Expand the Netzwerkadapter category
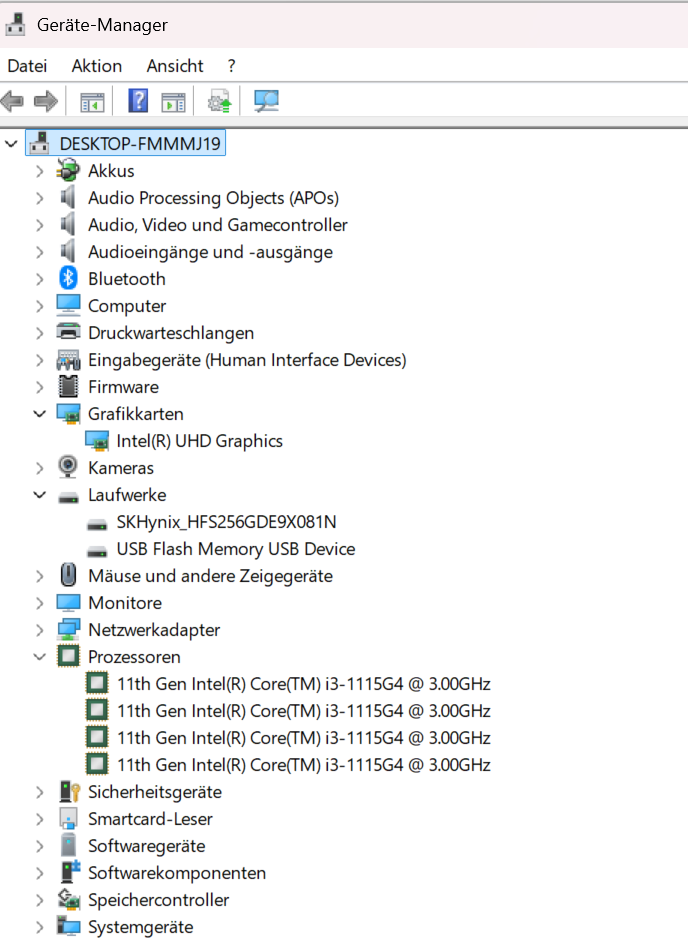 click(x=39, y=630)
